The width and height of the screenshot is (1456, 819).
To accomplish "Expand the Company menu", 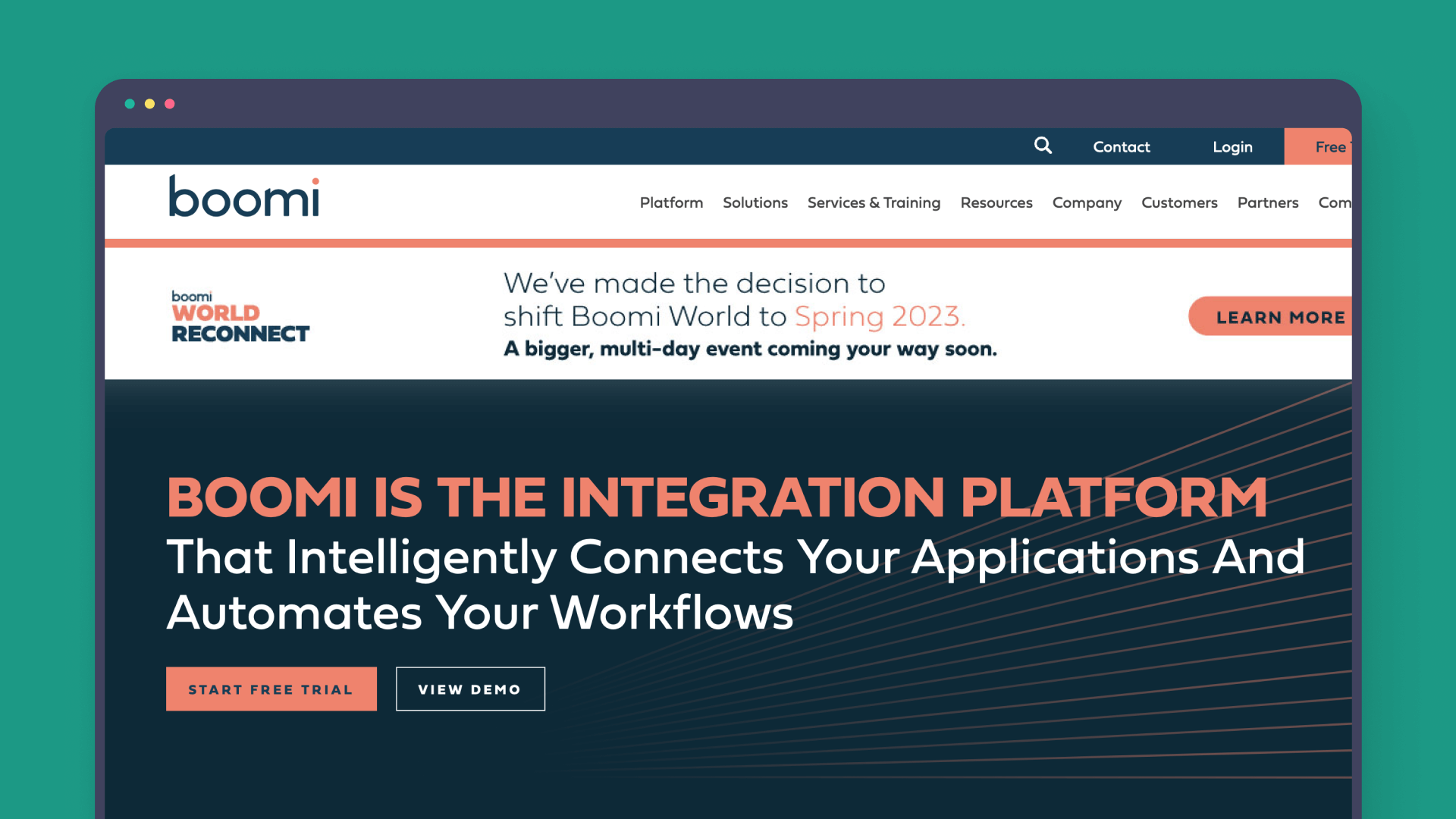I will [1086, 202].
